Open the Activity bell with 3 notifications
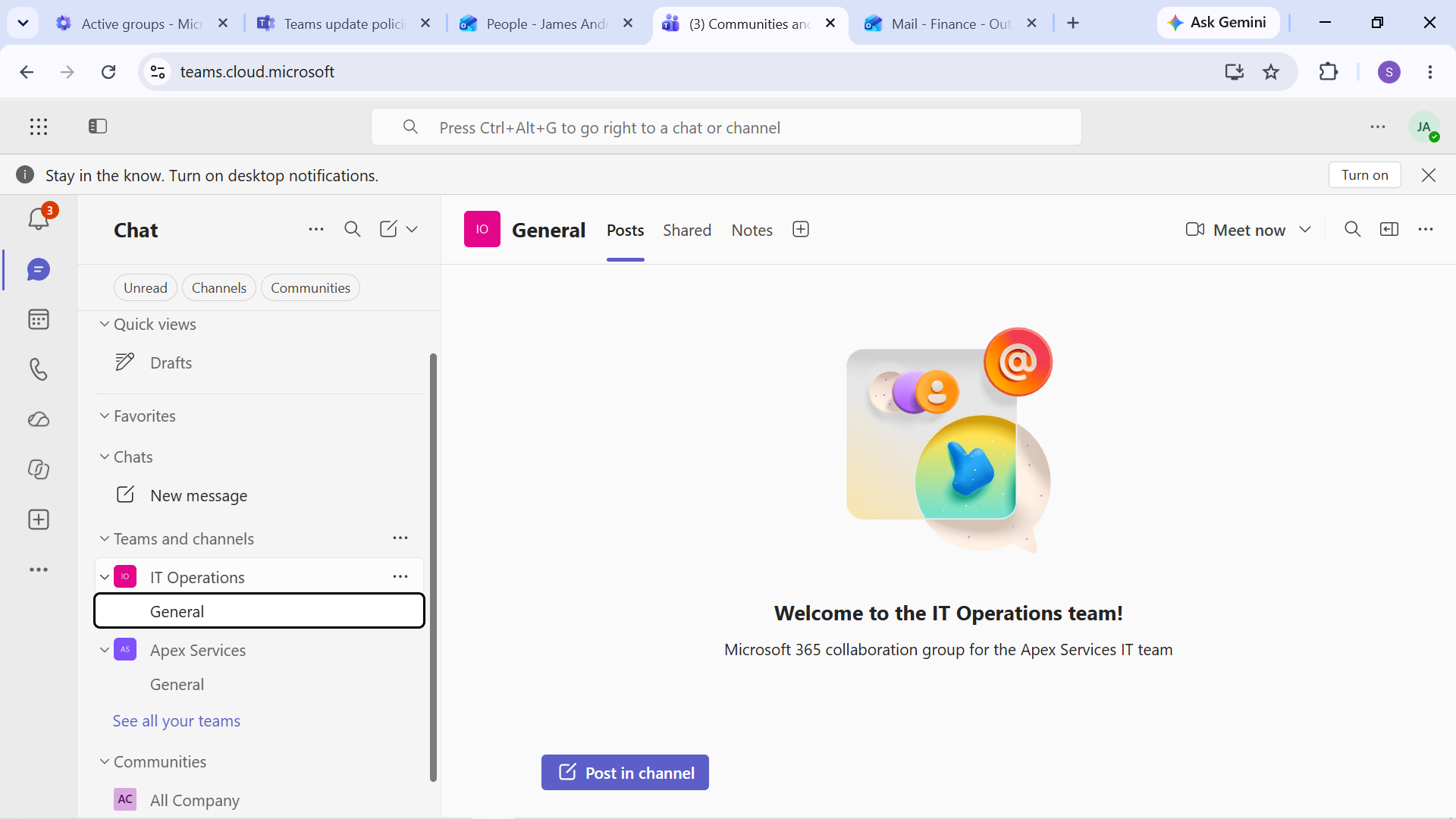 click(x=39, y=219)
